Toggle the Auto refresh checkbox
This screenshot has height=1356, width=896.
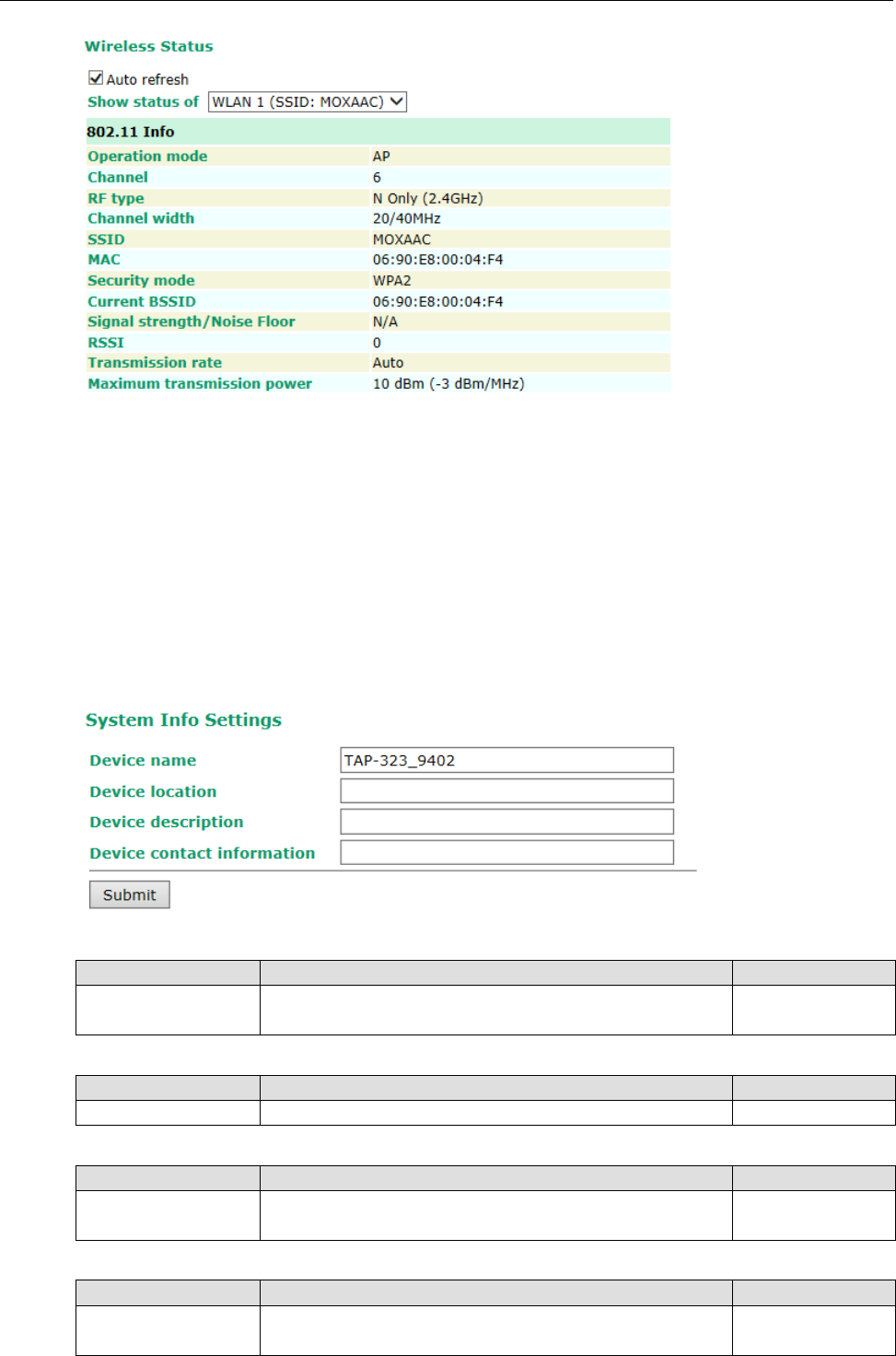[96, 78]
